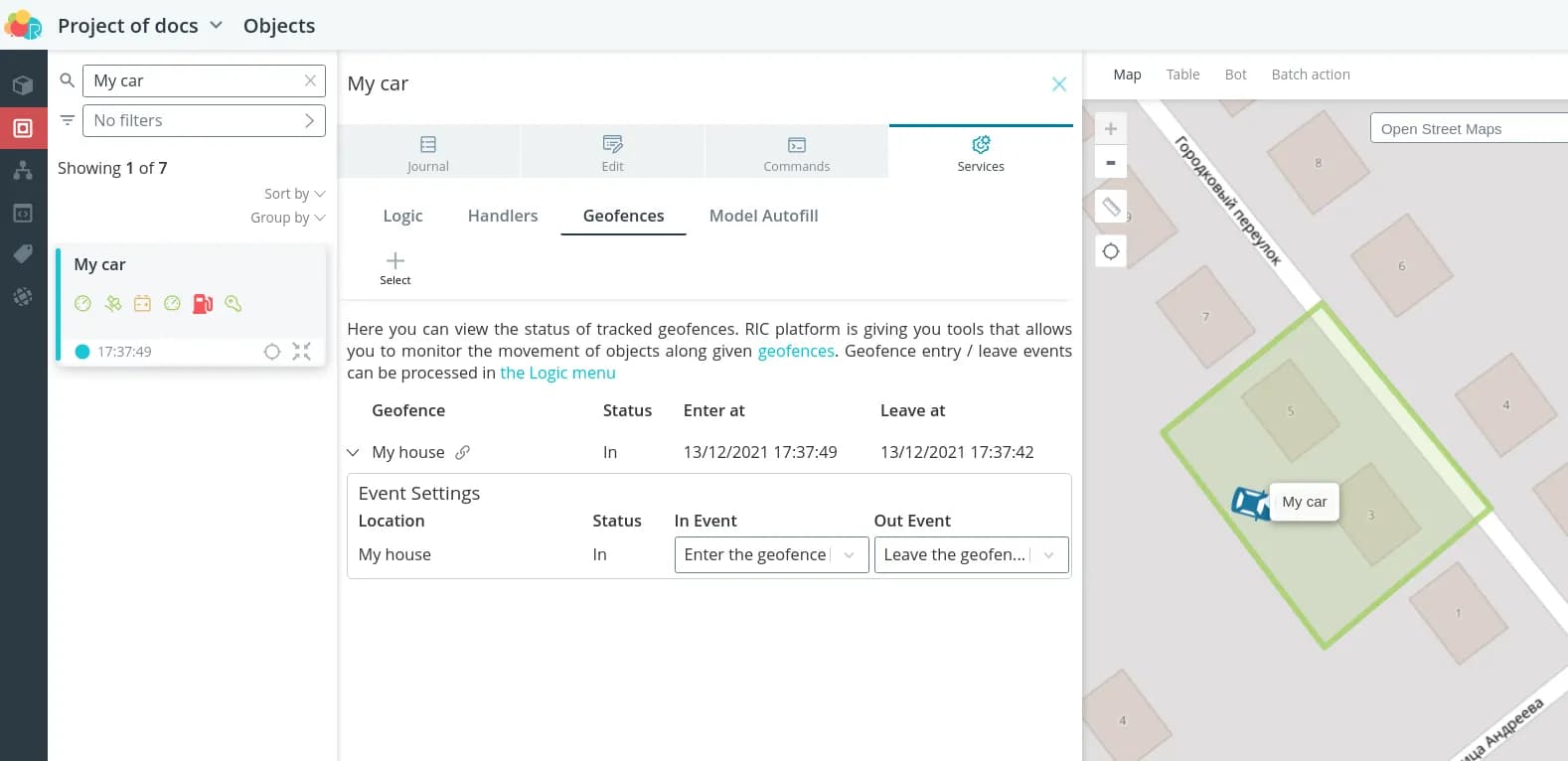Open the Journal tab
This screenshot has height=761, width=1568.
tap(428, 153)
